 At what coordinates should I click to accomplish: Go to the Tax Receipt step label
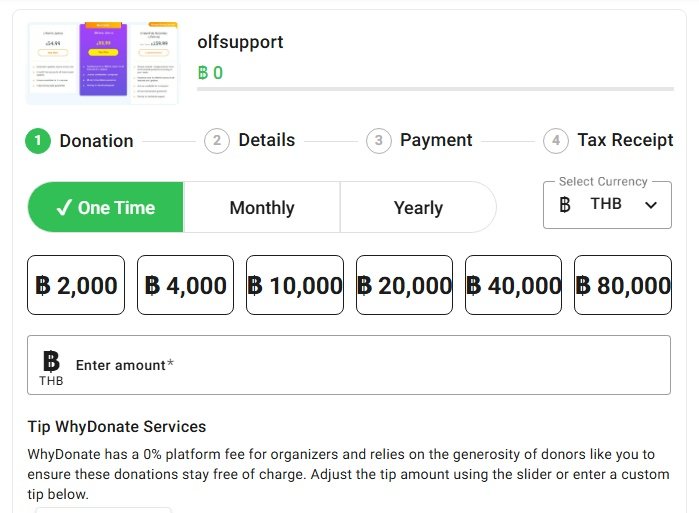625,140
